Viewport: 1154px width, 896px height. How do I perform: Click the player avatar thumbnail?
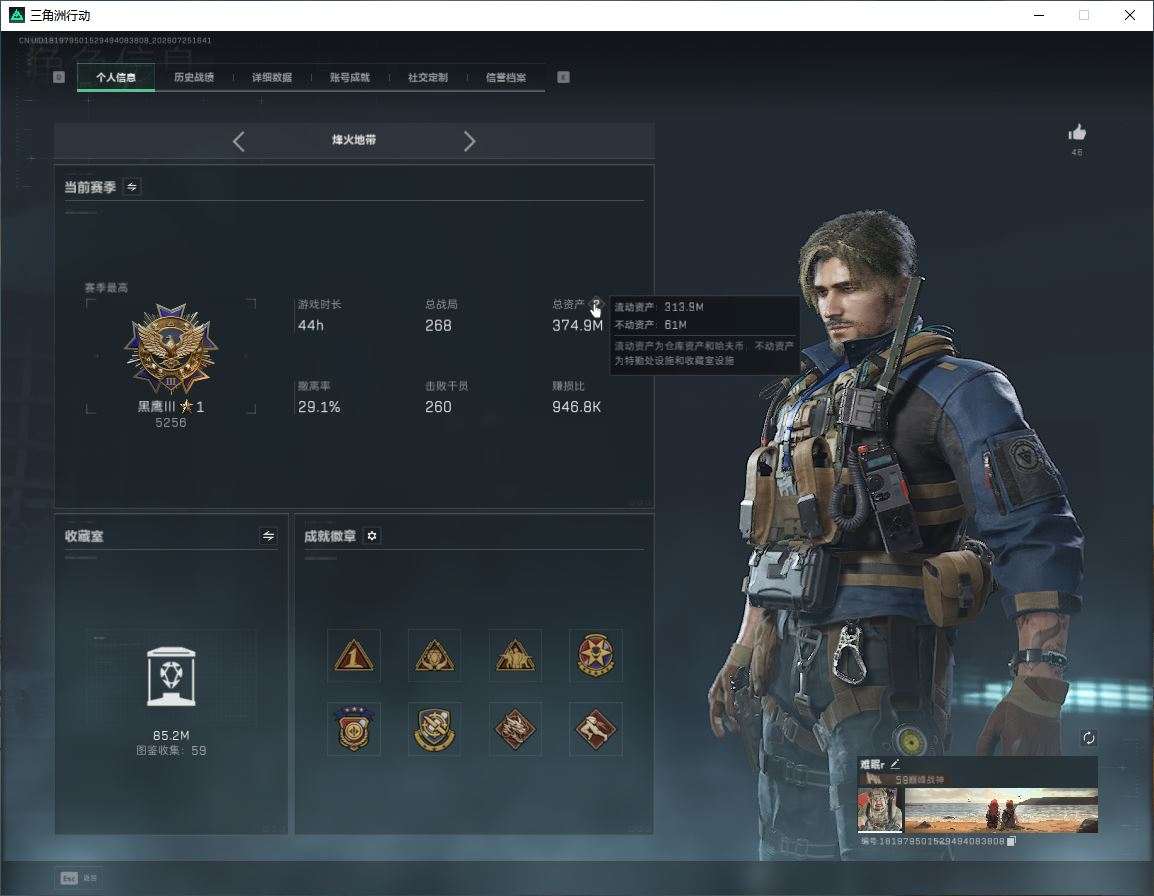(x=879, y=810)
